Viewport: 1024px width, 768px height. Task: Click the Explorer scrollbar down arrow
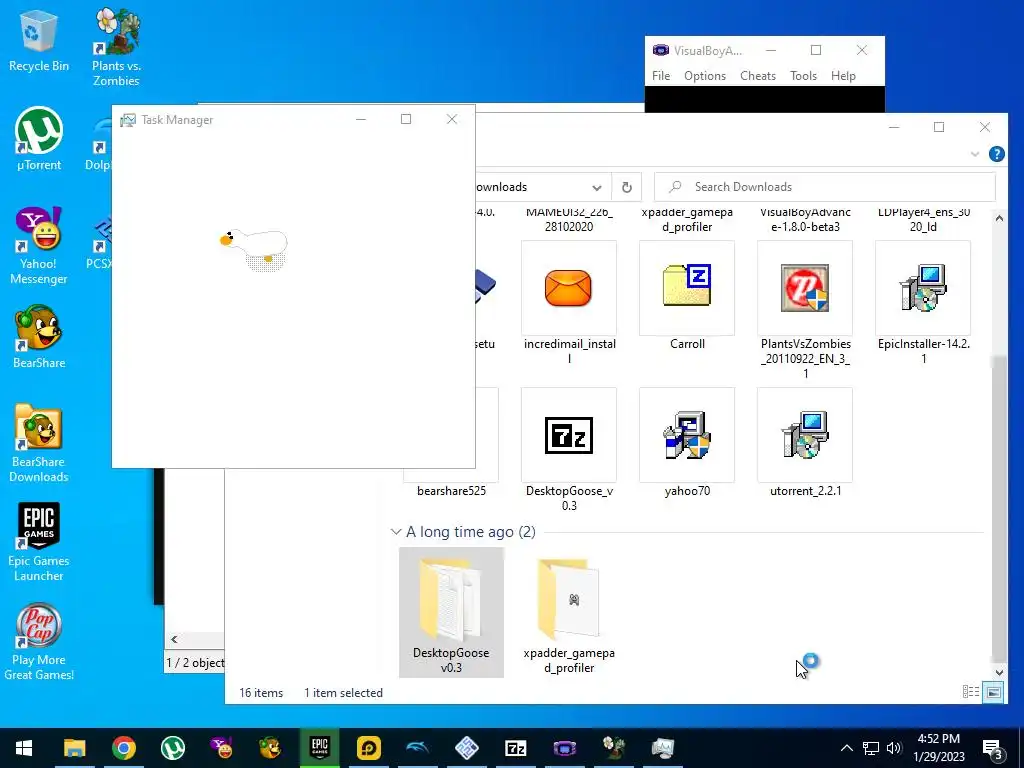[999, 672]
